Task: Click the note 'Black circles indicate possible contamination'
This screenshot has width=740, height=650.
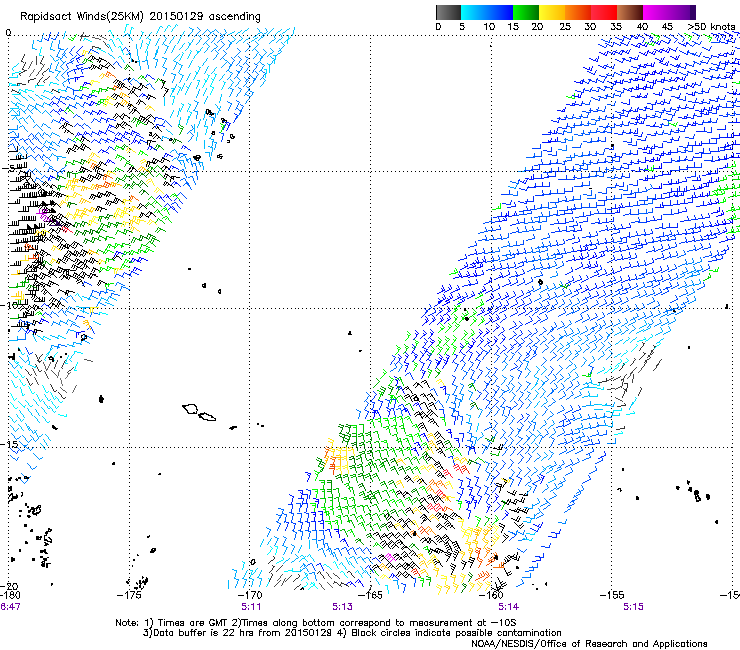Action: (456, 633)
